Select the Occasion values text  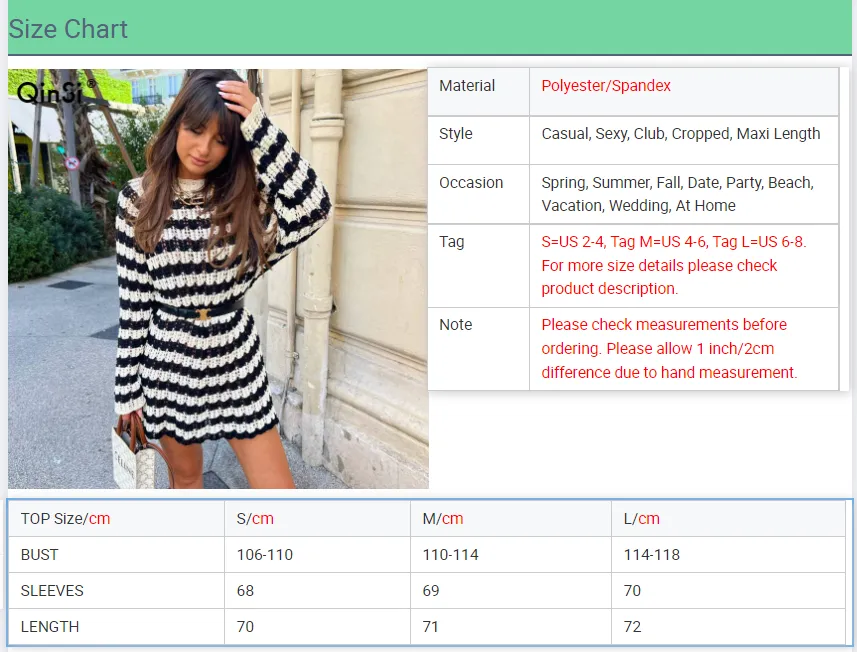tap(677, 194)
